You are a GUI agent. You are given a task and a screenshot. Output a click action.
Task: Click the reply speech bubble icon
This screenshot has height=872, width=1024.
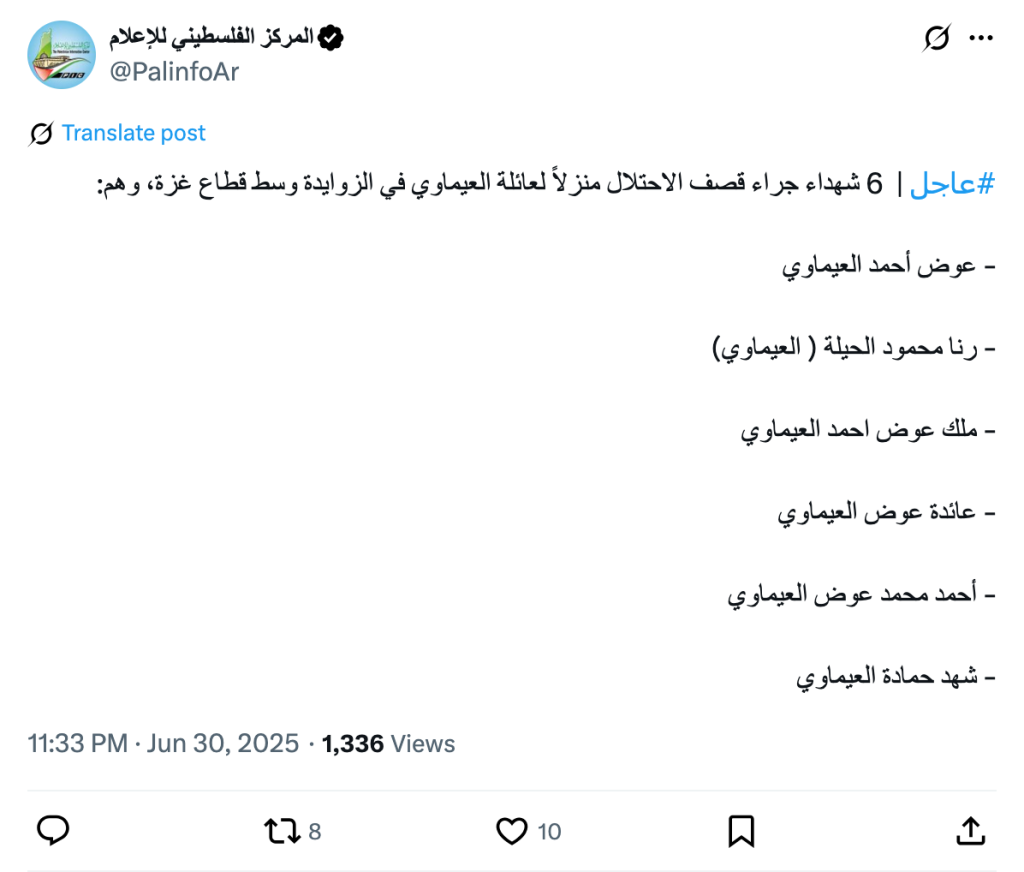pyautogui.click(x=52, y=830)
